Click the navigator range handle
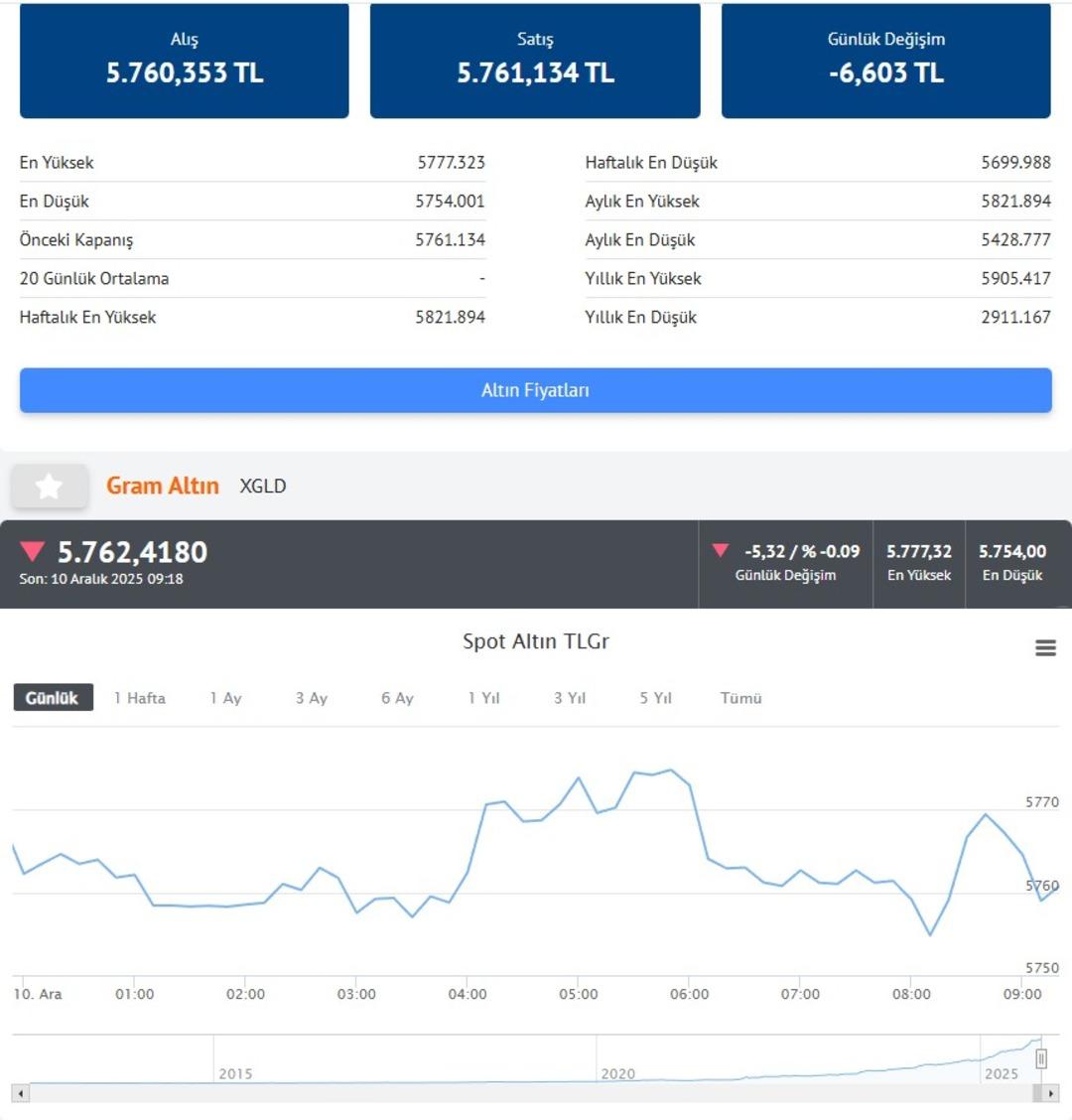 coord(1040,1058)
